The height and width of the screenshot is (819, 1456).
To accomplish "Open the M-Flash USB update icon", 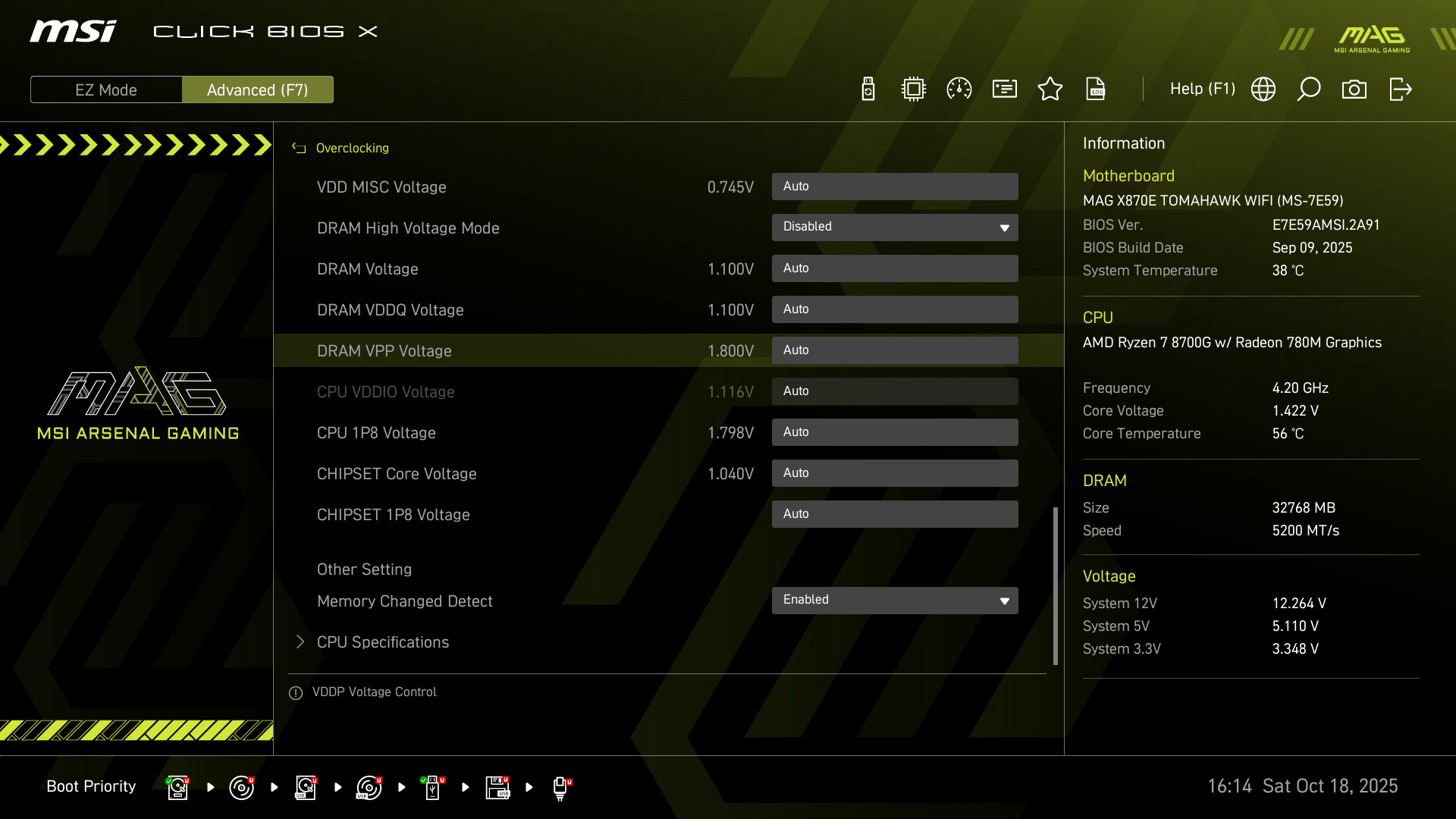I will (x=868, y=89).
